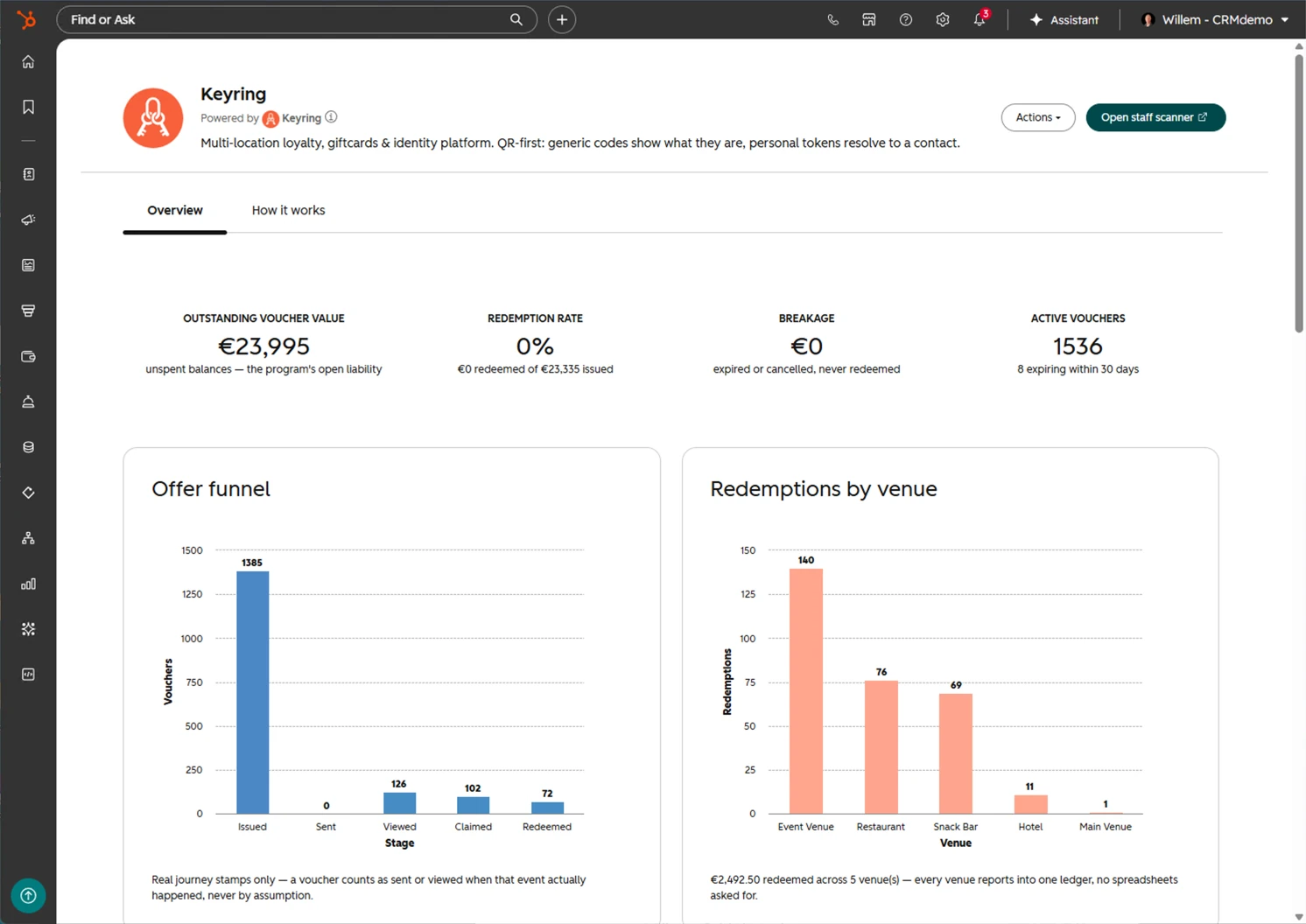Open the Commerce wallet sidebar icon
The image size is (1306, 924).
pyautogui.click(x=28, y=356)
